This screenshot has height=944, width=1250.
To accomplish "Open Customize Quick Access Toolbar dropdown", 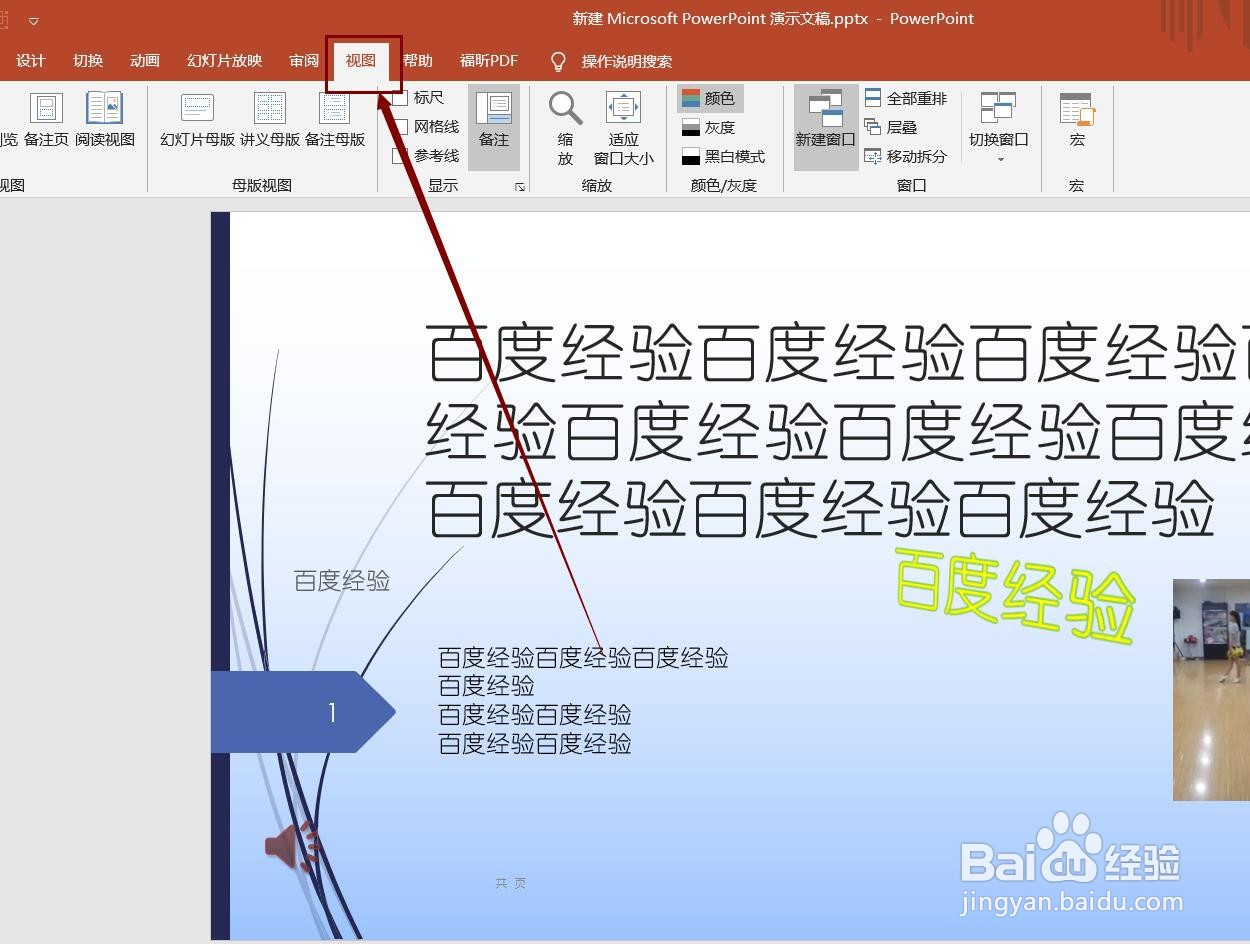I will 33,21.
